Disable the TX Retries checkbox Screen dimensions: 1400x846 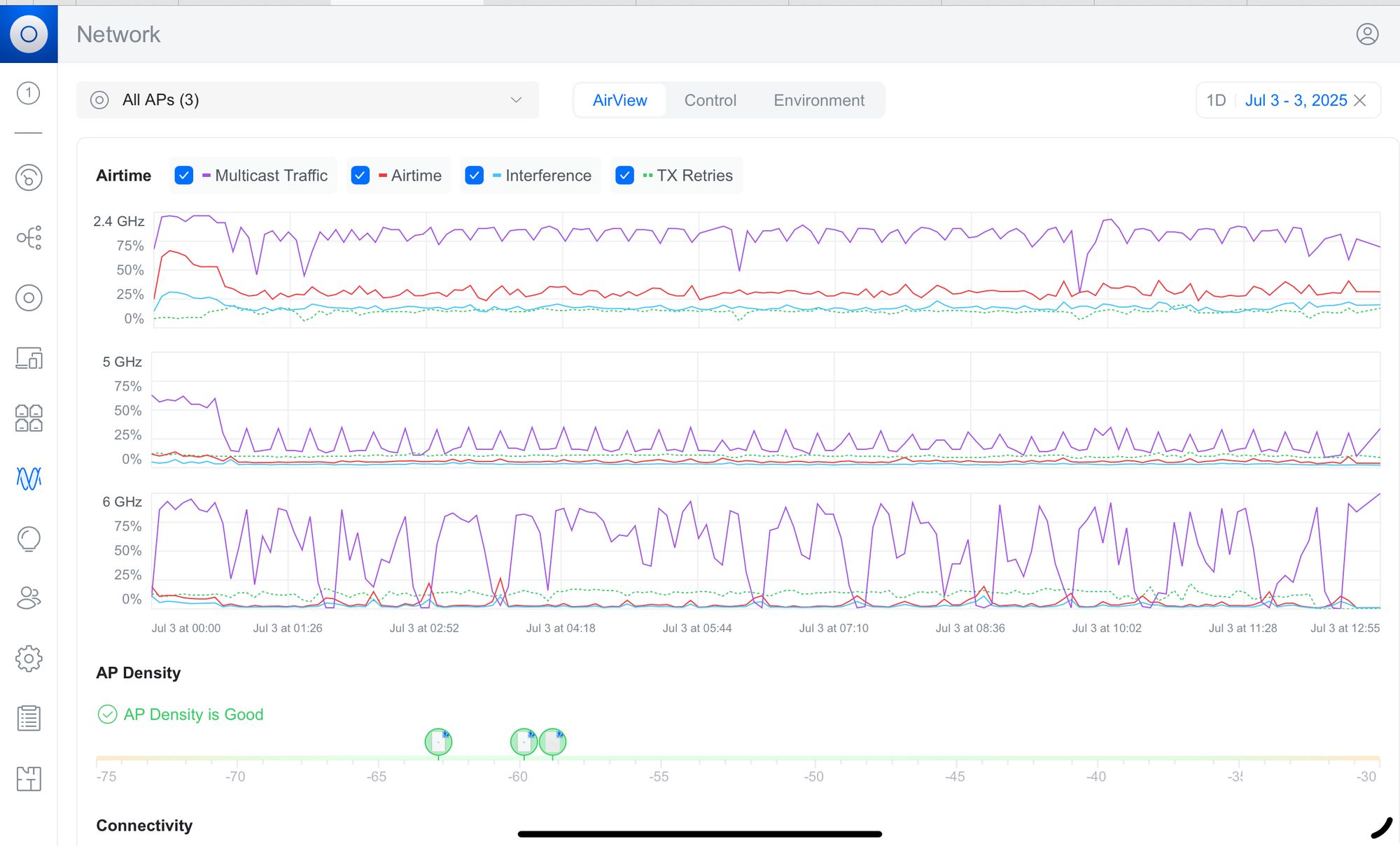625,176
